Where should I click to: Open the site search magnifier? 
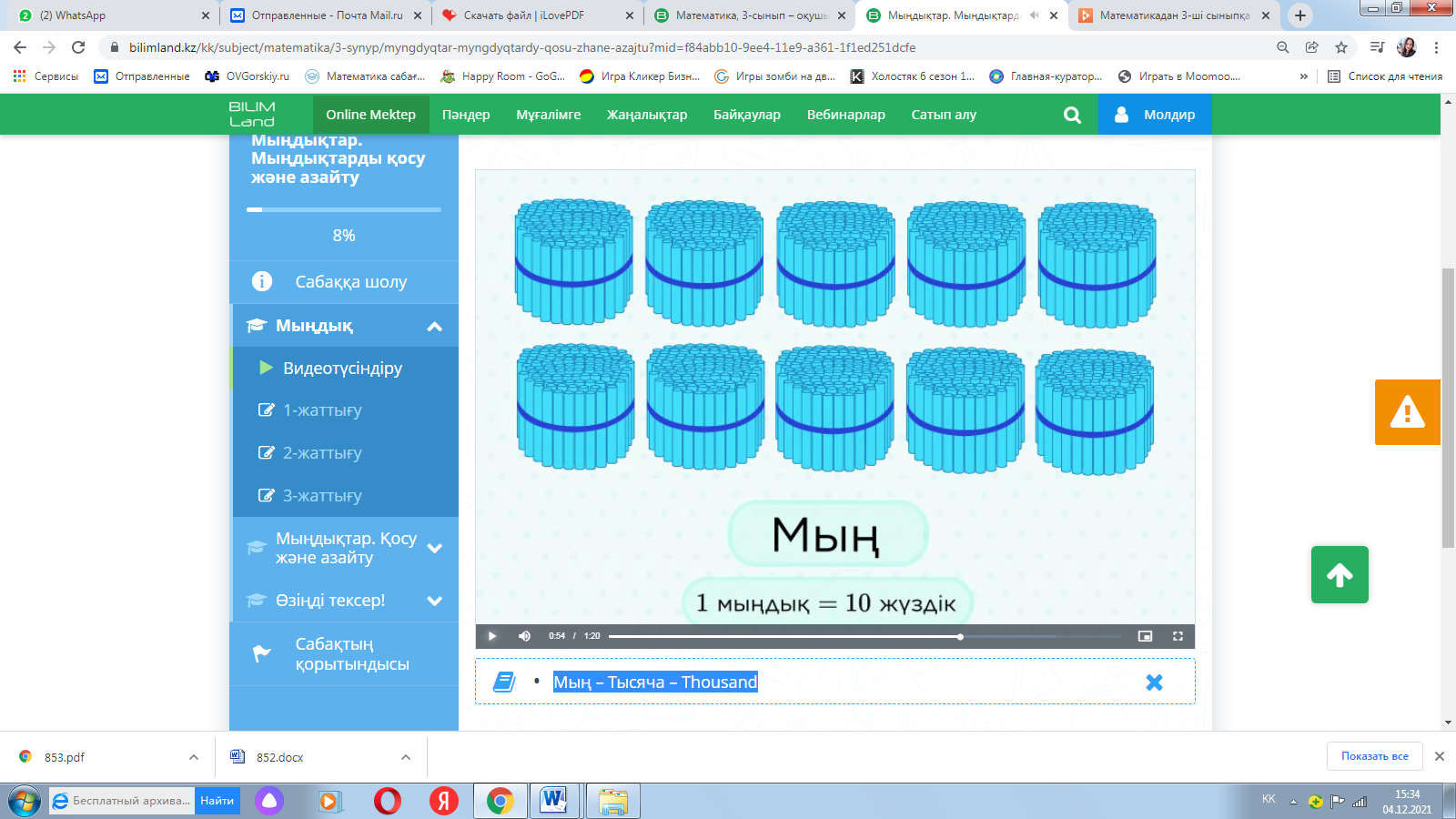1072,115
